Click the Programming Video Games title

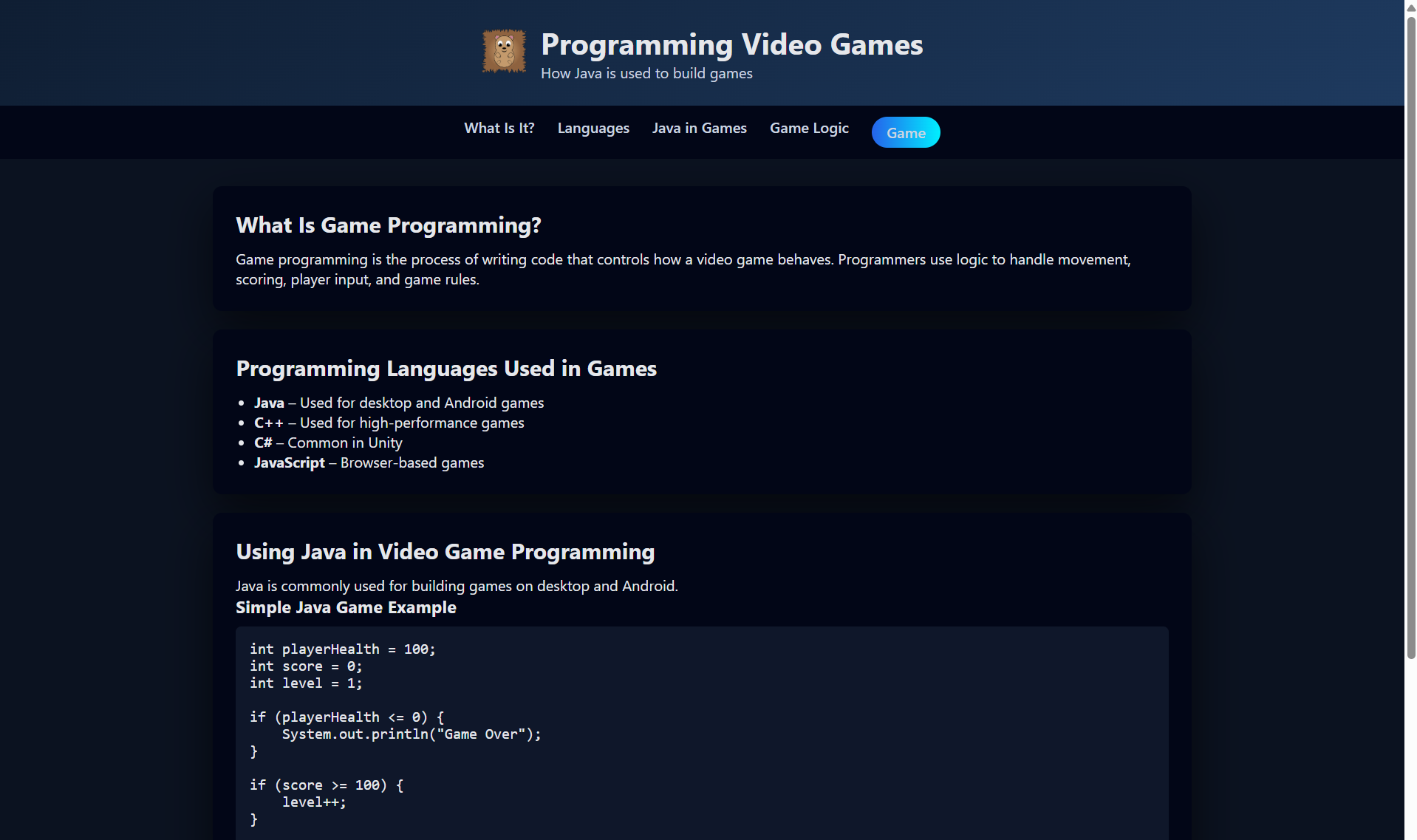point(731,44)
